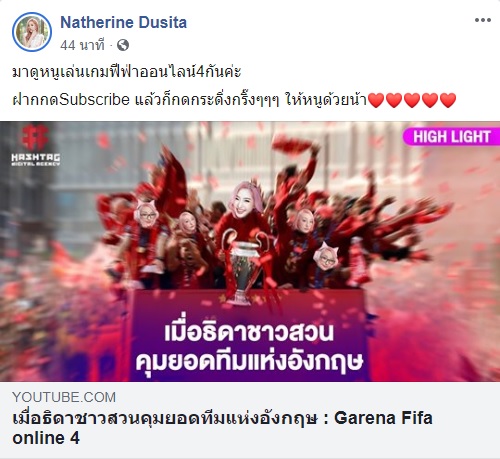Open the YouTube video preview thumbnail
Viewport: 500px width, 459px height.
(250, 252)
